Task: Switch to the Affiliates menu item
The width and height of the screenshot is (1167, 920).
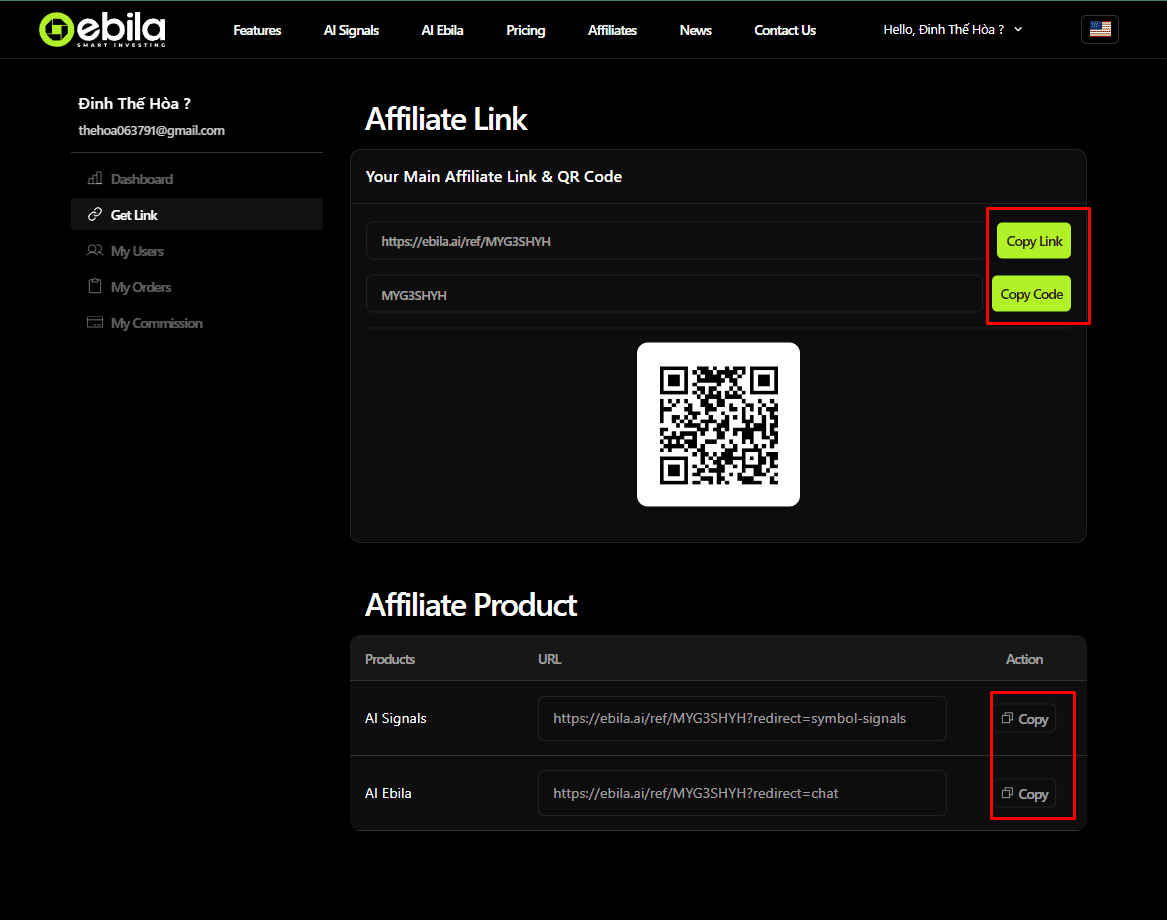Action: click(x=612, y=30)
